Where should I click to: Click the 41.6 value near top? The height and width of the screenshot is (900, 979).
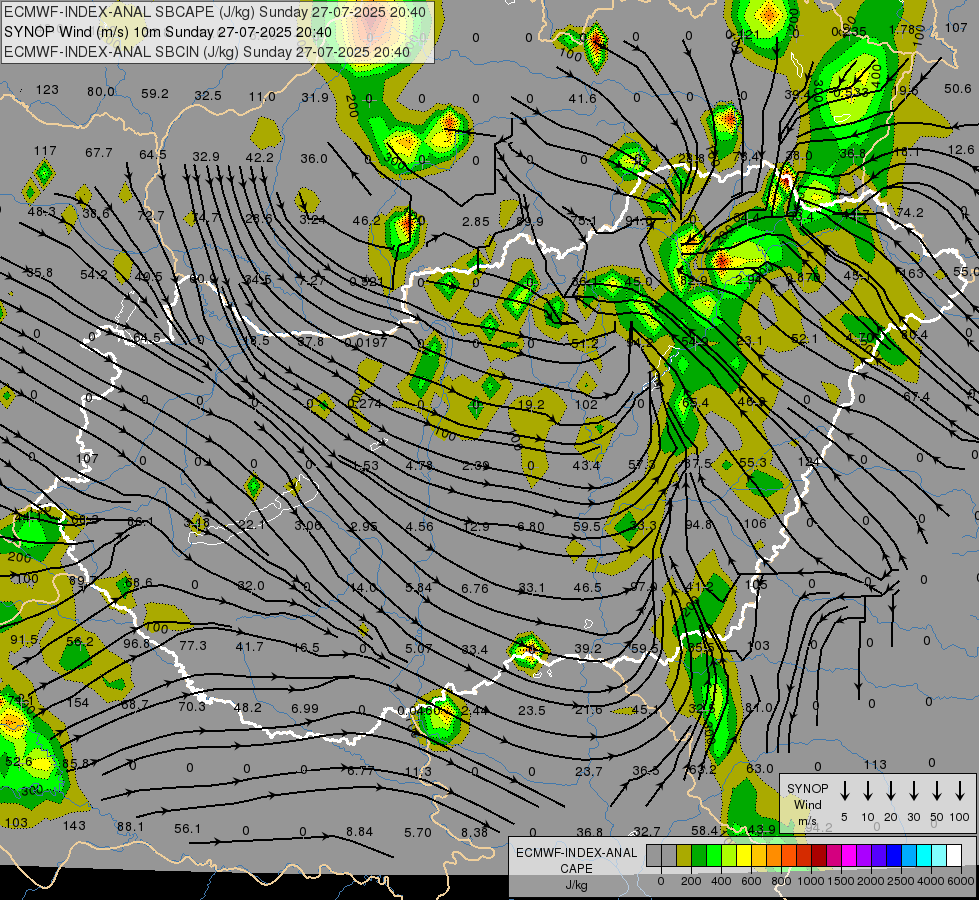[583, 99]
